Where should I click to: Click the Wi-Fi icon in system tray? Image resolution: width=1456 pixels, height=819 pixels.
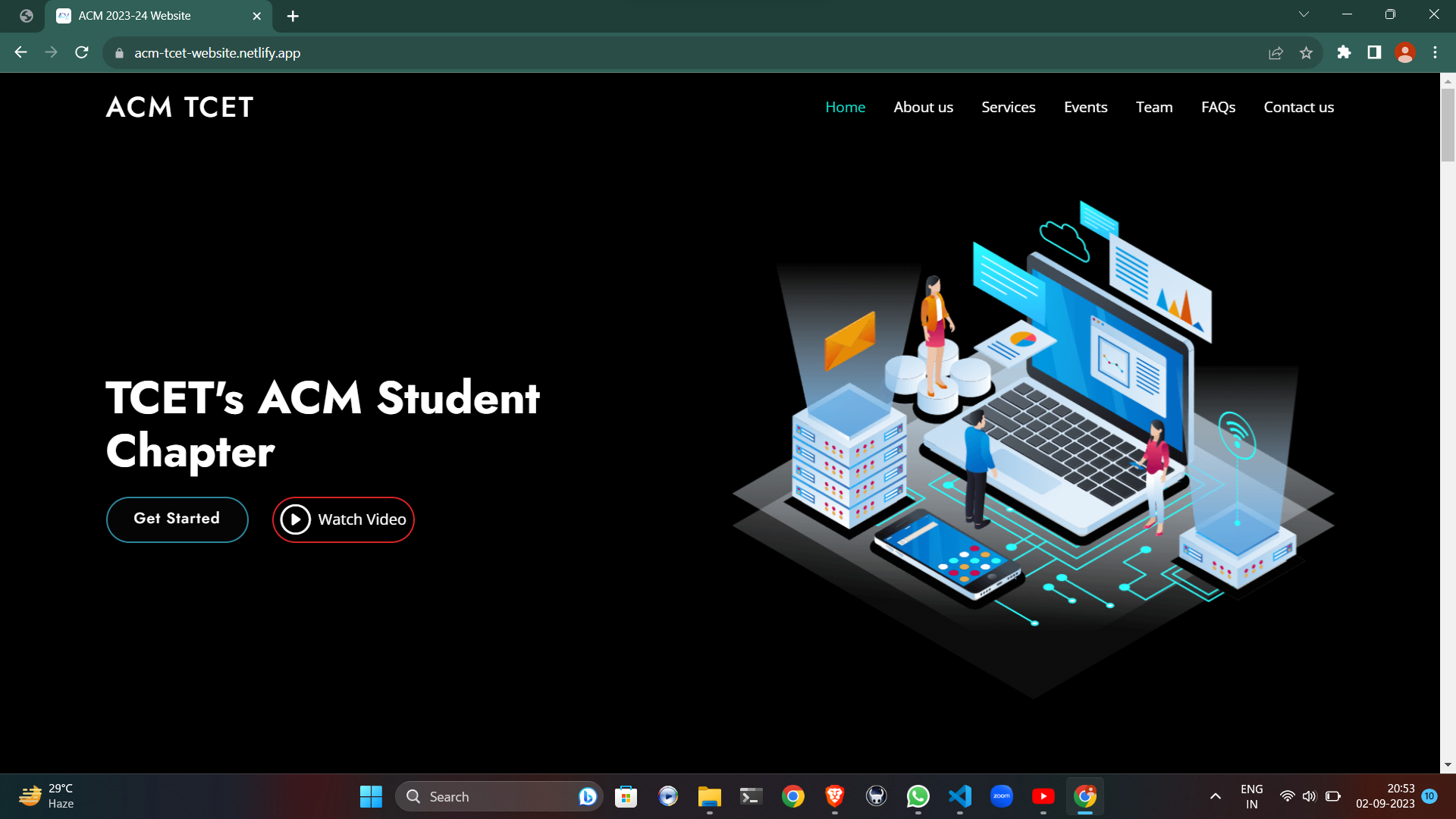(x=1287, y=797)
